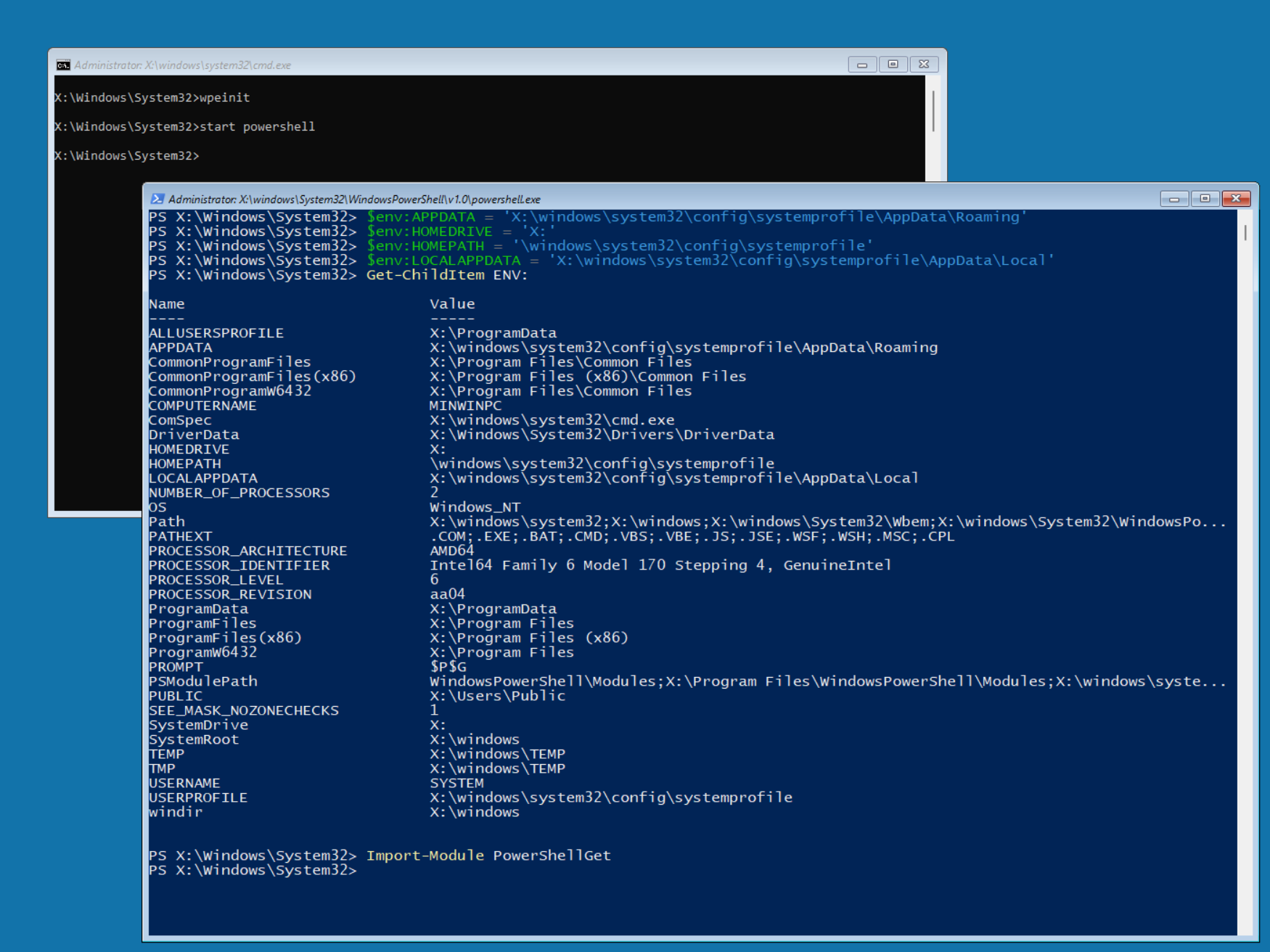This screenshot has height=952, width=1270.
Task: Click the Get-ChildItem ENV: command
Action: tap(446, 275)
